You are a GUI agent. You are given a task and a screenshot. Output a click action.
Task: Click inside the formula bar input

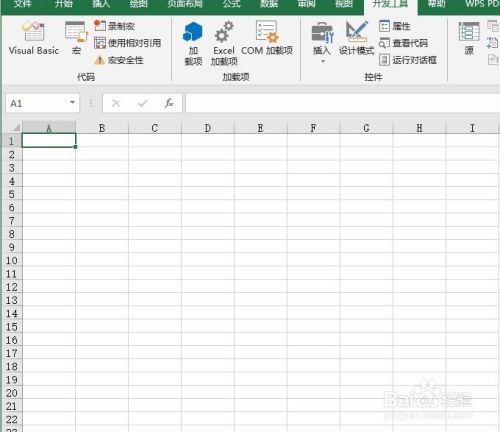tap(343, 103)
